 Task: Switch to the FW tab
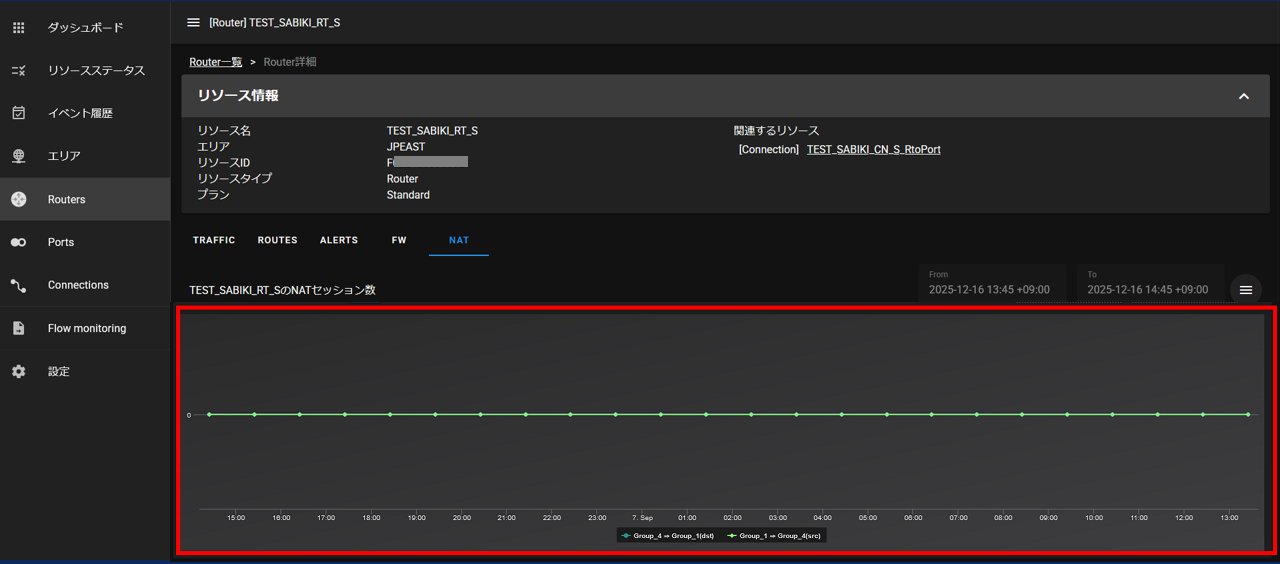[x=399, y=240]
